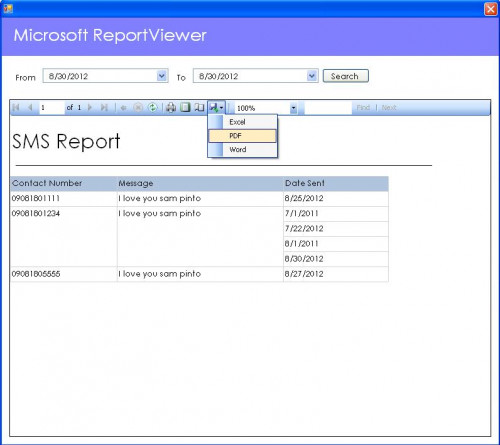The width and height of the screenshot is (500, 445).
Task: Click date cell 7/22/2012
Action: tap(336, 229)
